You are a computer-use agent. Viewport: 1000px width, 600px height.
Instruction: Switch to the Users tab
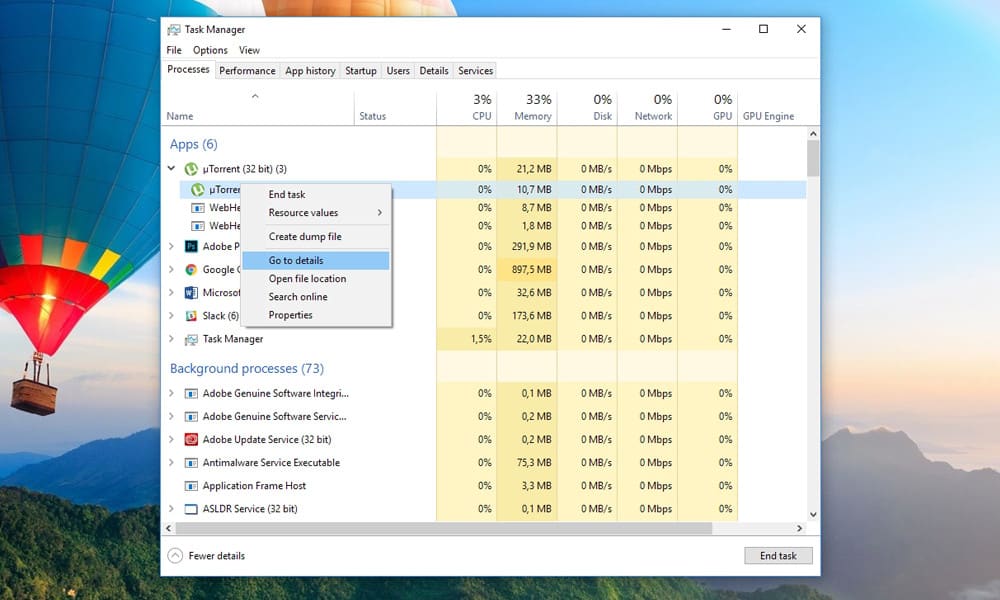tap(398, 71)
